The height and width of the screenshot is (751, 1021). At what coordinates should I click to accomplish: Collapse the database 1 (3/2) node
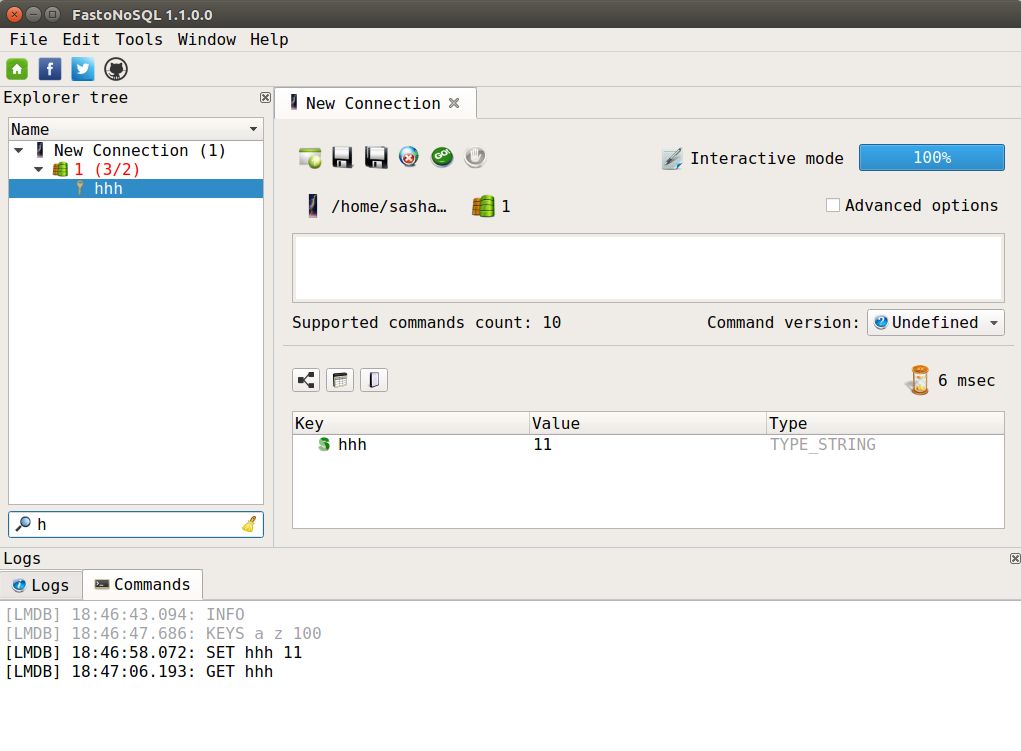point(38,169)
